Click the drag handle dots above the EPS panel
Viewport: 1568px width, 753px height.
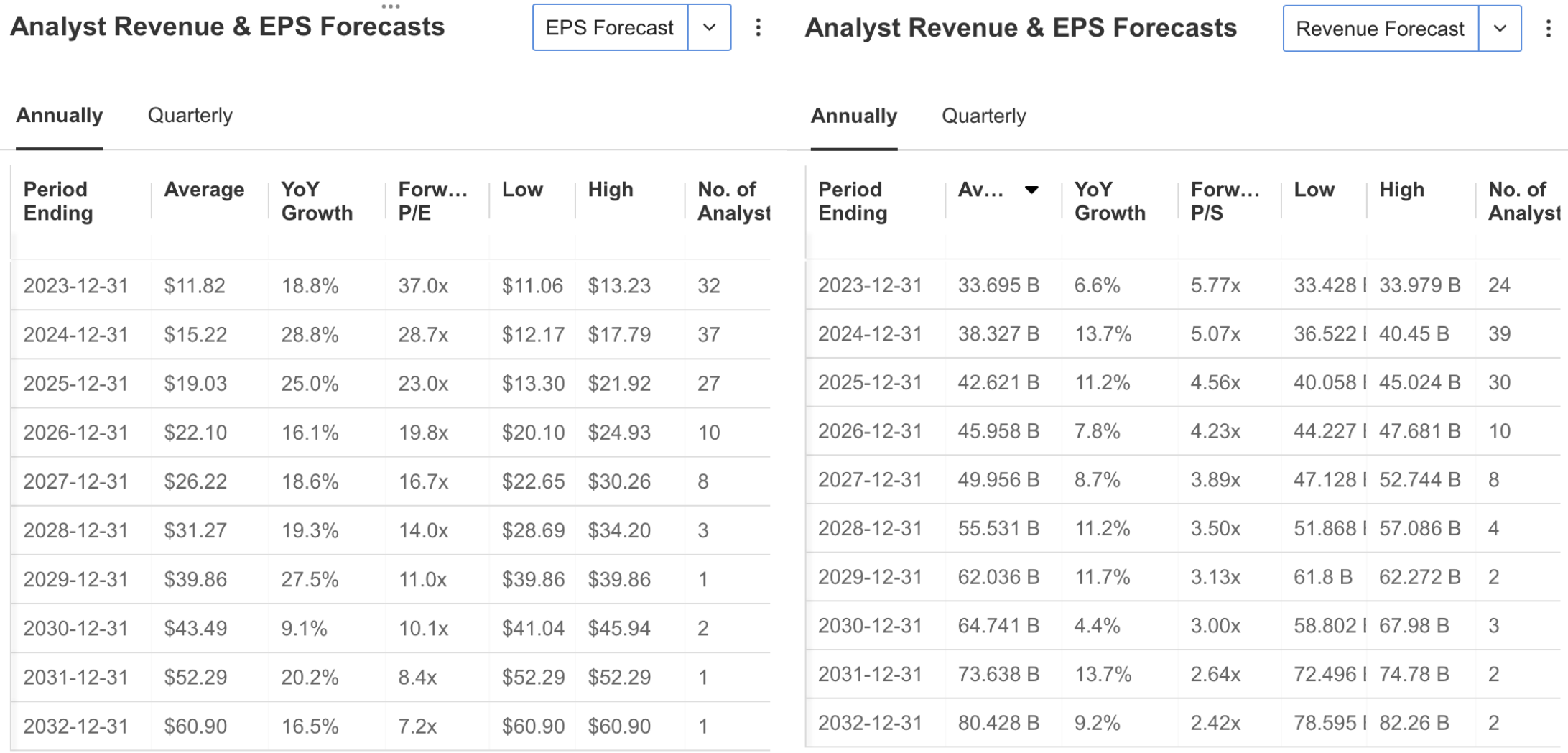[x=391, y=6]
